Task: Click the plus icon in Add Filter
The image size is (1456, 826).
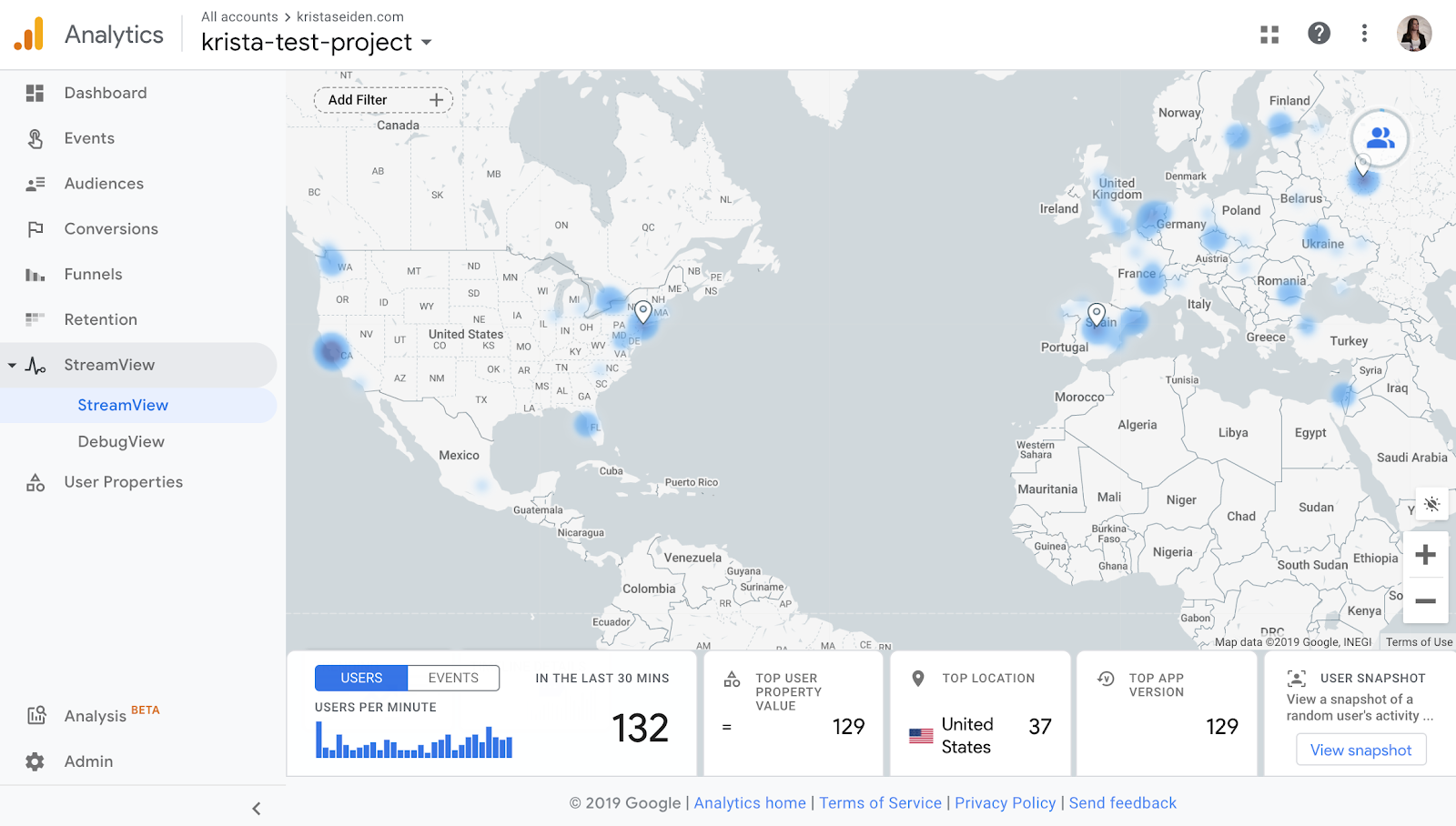Action: [436, 100]
